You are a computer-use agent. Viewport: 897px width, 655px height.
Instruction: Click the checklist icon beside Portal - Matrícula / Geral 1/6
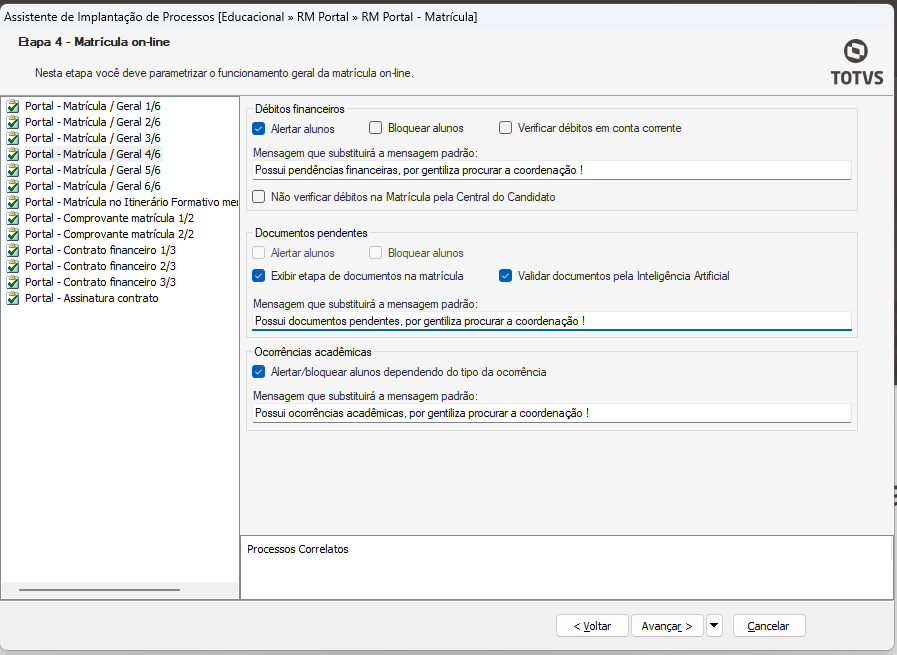click(13, 106)
